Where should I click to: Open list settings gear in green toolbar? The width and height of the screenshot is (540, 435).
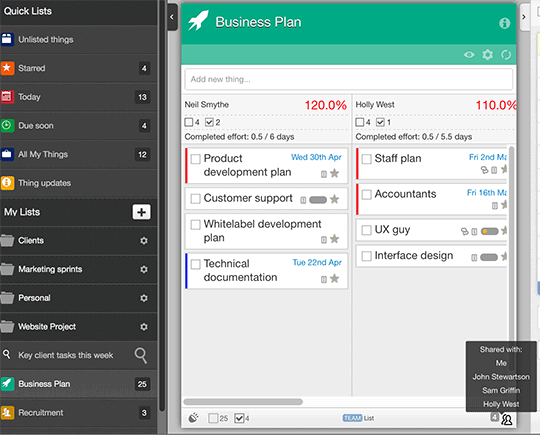(x=487, y=54)
